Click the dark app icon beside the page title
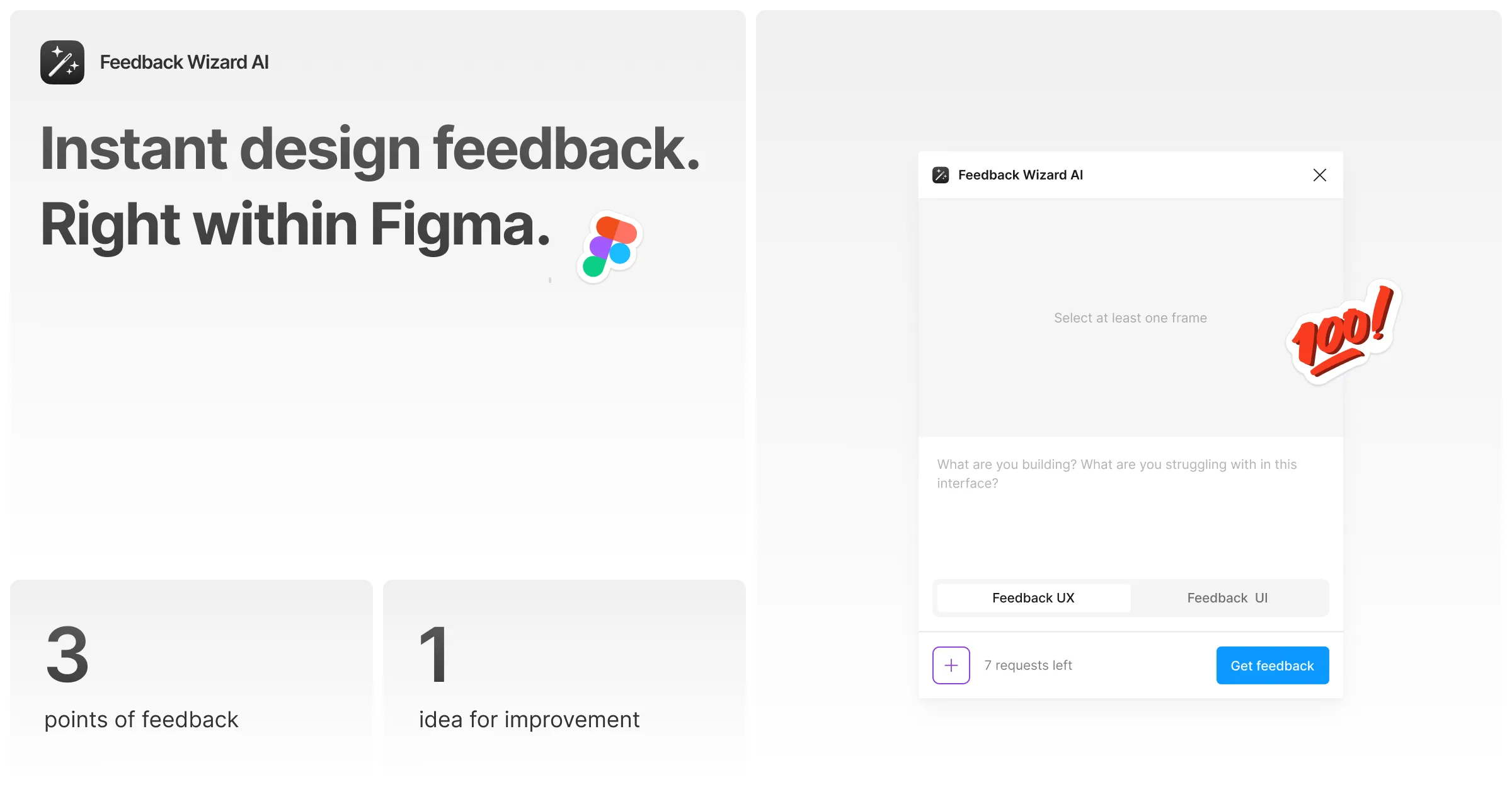This screenshot has height=794, width=1512. pyautogui.click(x=62, y=62)
